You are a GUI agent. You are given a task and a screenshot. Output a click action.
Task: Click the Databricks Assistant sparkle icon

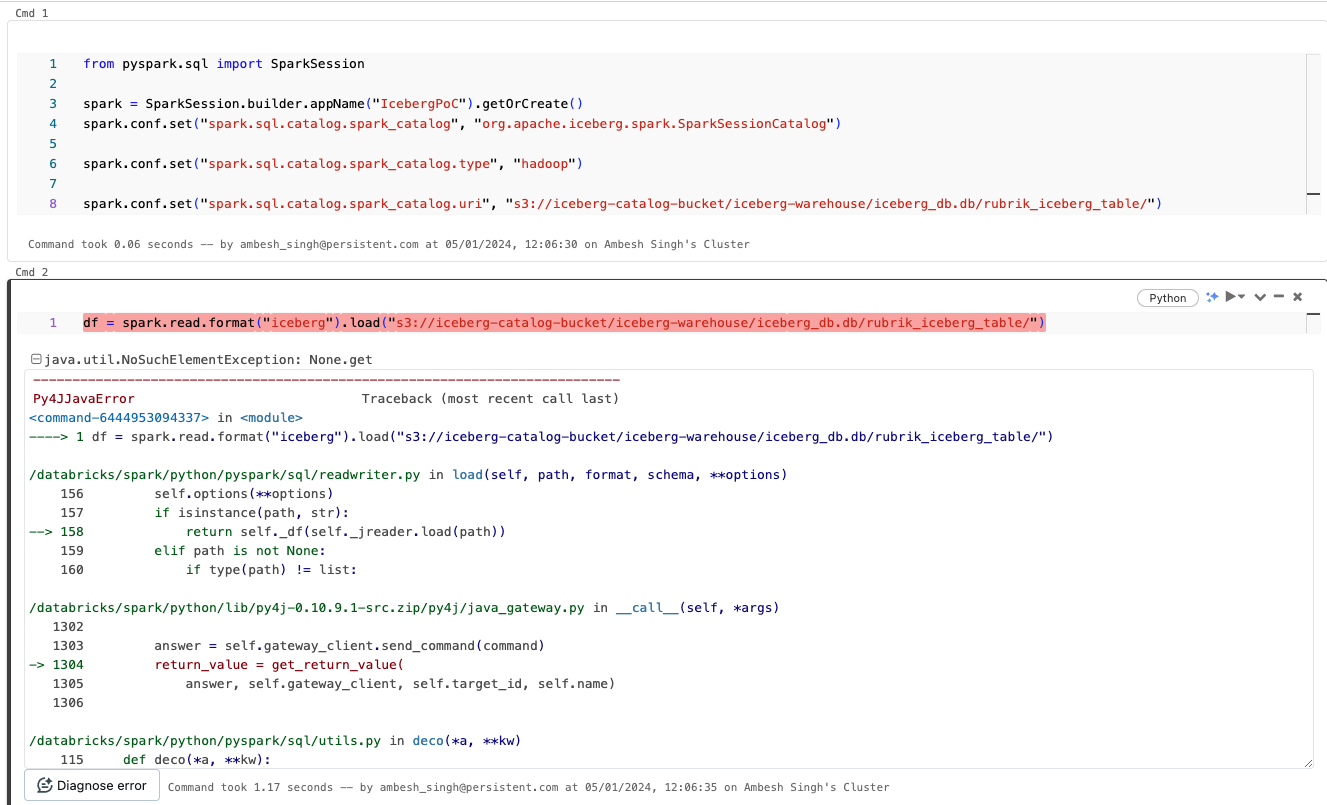(x=1212, y=296)
